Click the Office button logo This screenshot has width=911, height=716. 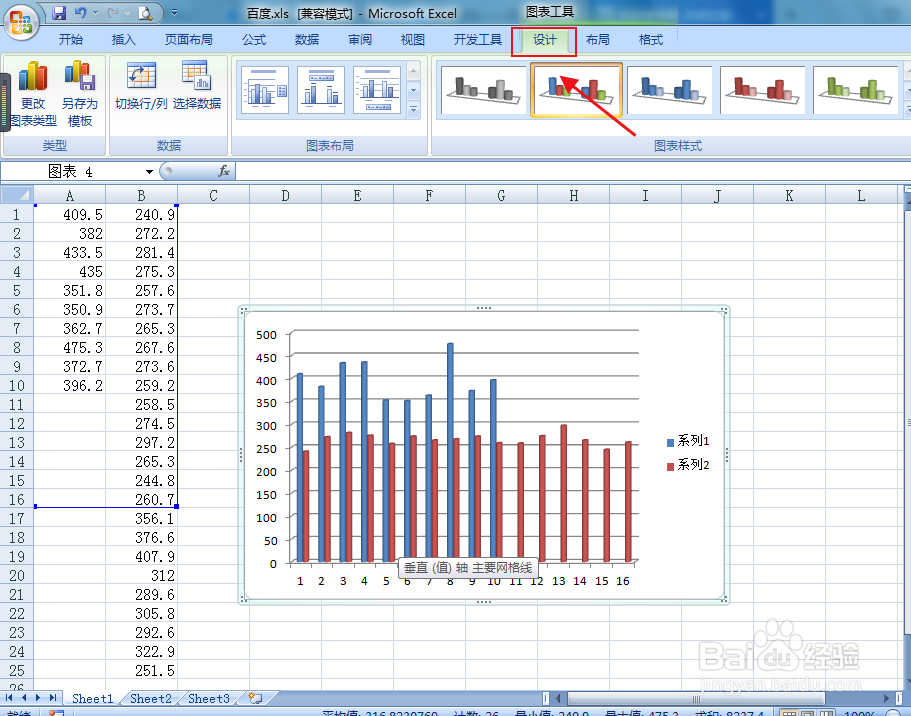click(21, 23)
